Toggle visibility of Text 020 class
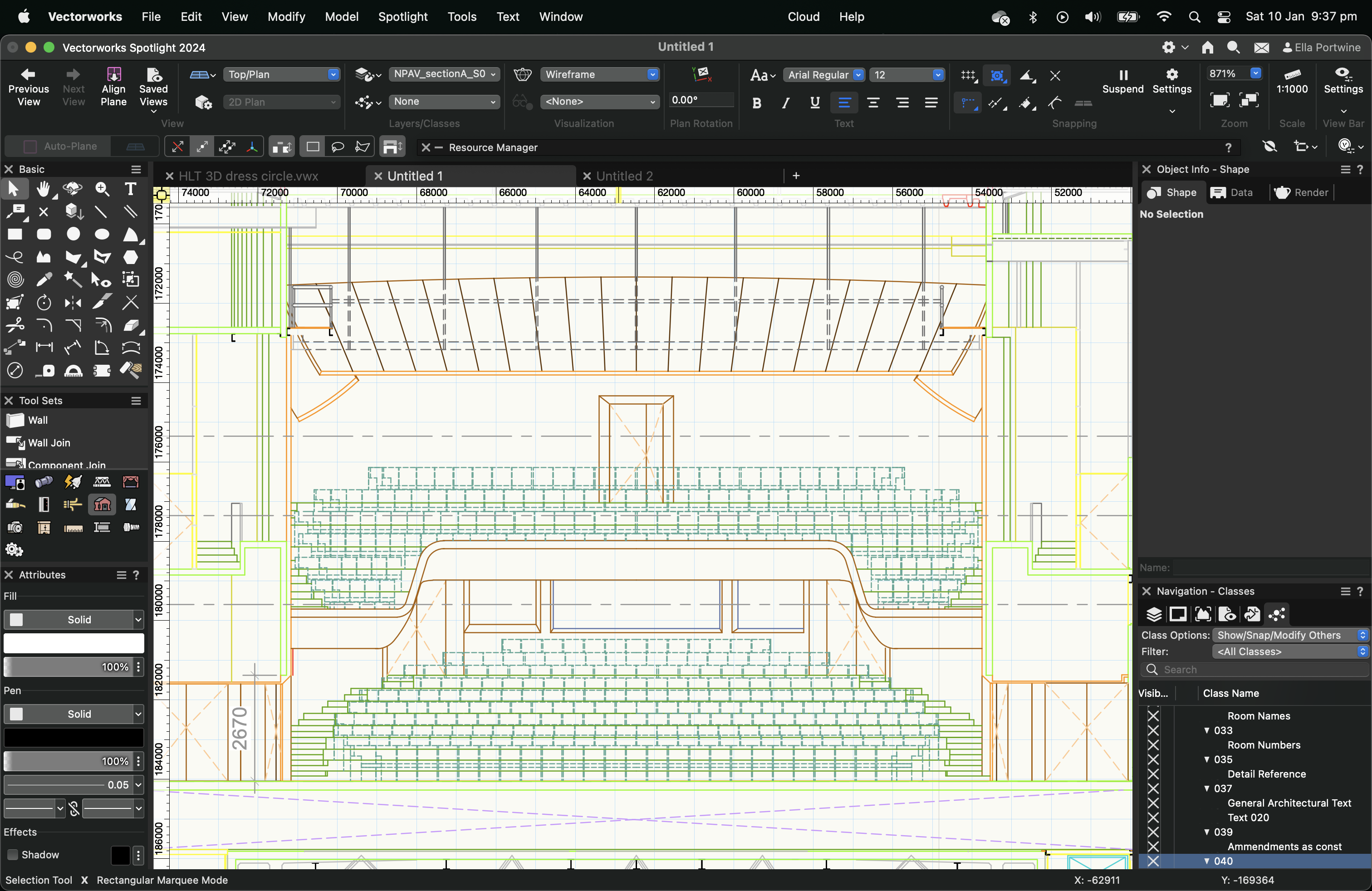 1153,817
